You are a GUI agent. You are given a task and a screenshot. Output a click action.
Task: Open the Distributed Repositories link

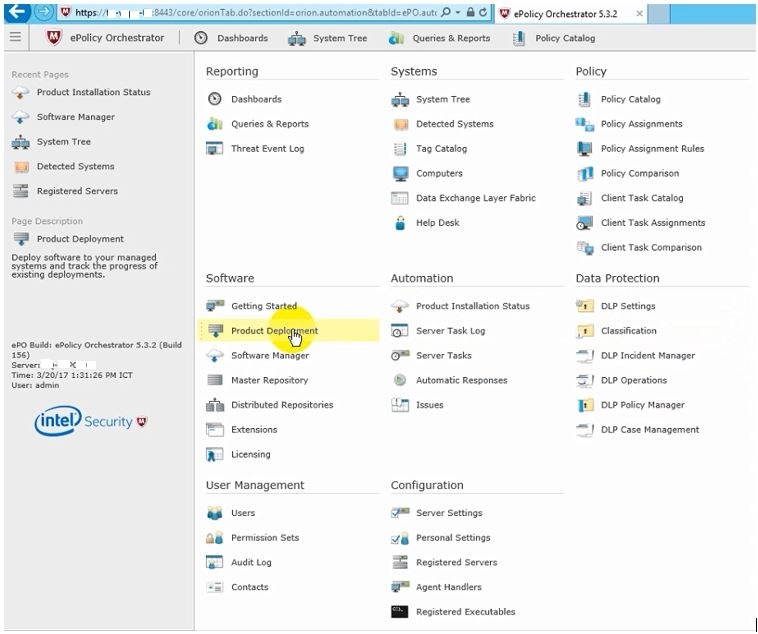coord(281,405)
